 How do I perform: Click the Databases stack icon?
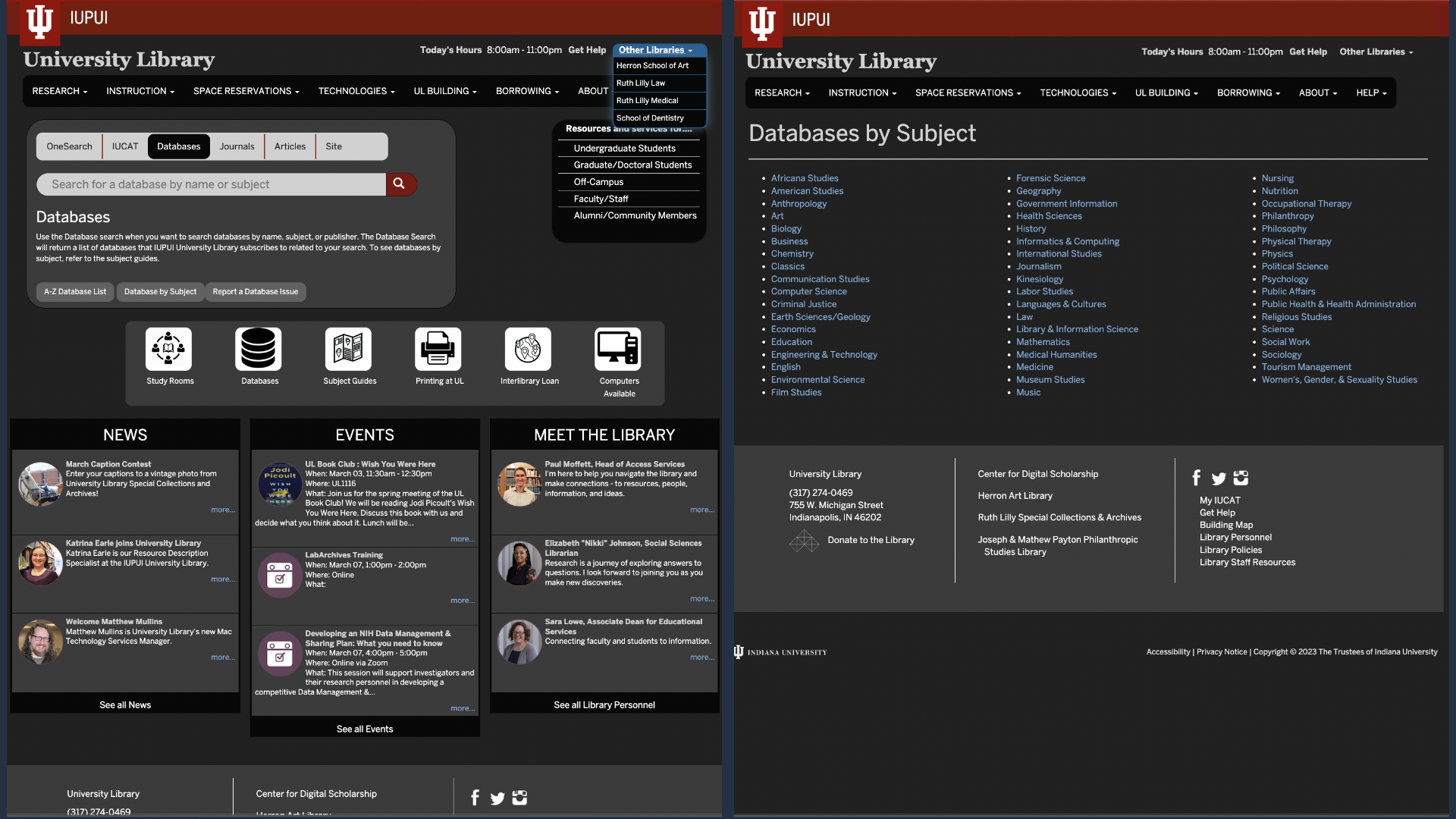click(259, 350)
